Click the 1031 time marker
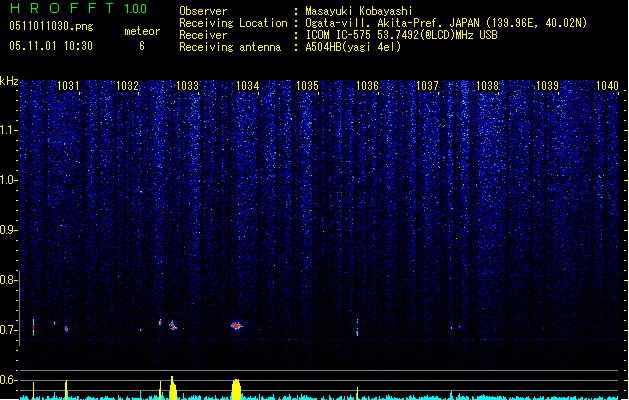 coord(68,86)
